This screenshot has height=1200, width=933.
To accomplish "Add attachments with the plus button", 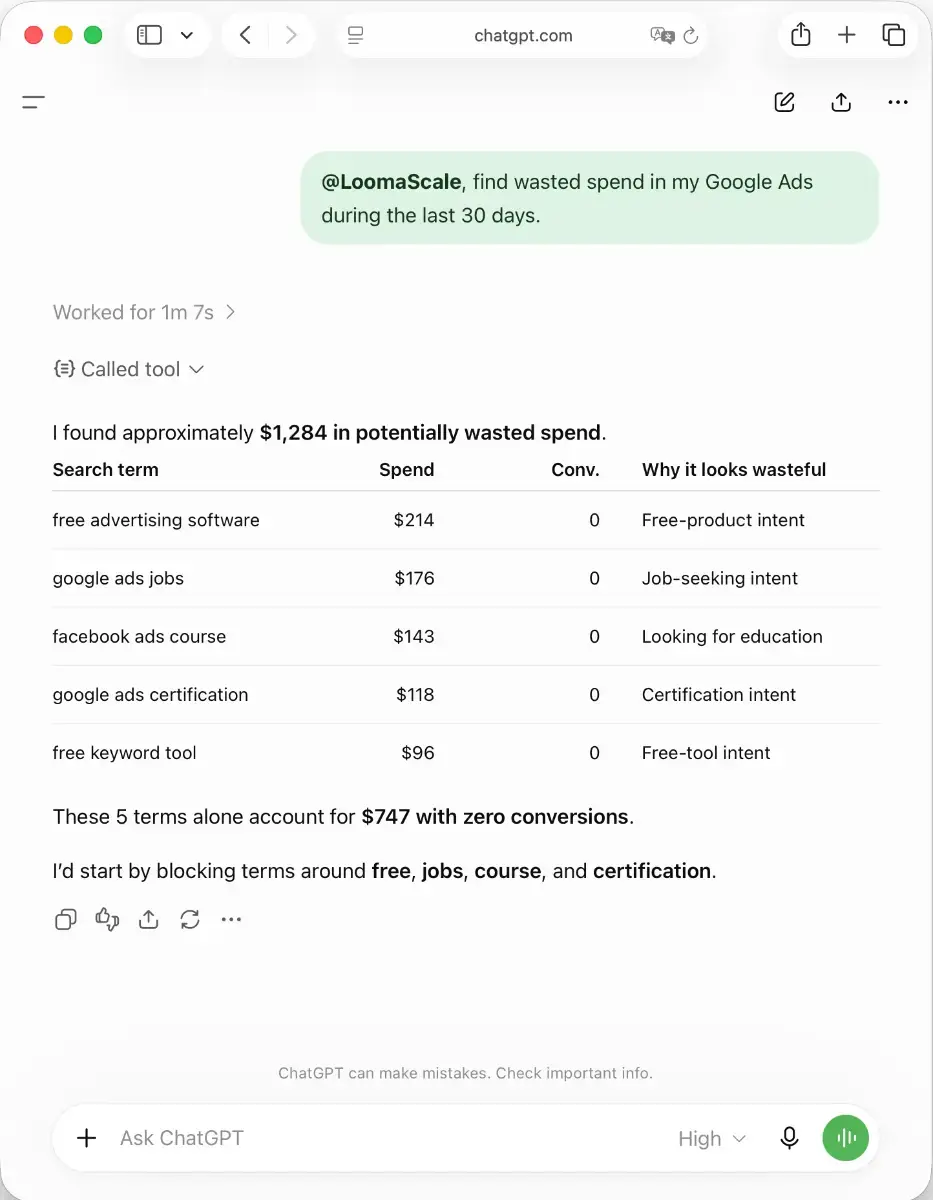I will [87, 1138].
